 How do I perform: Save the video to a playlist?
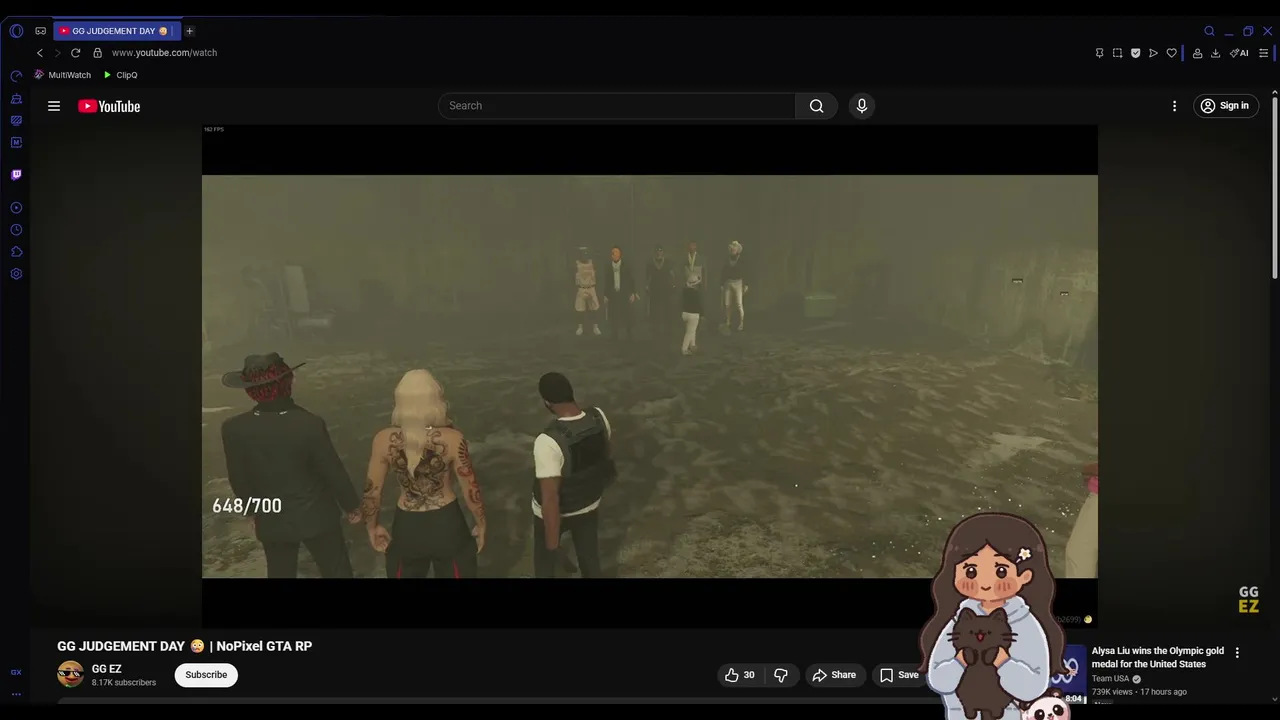point(899,675)
